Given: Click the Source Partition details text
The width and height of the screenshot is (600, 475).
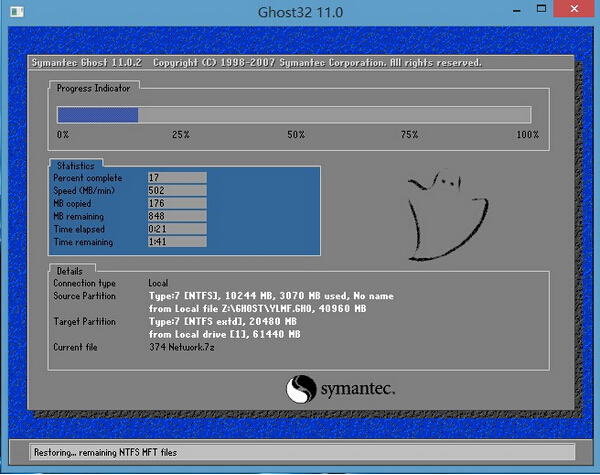Looking at the screenshot, I should (270, 296).
